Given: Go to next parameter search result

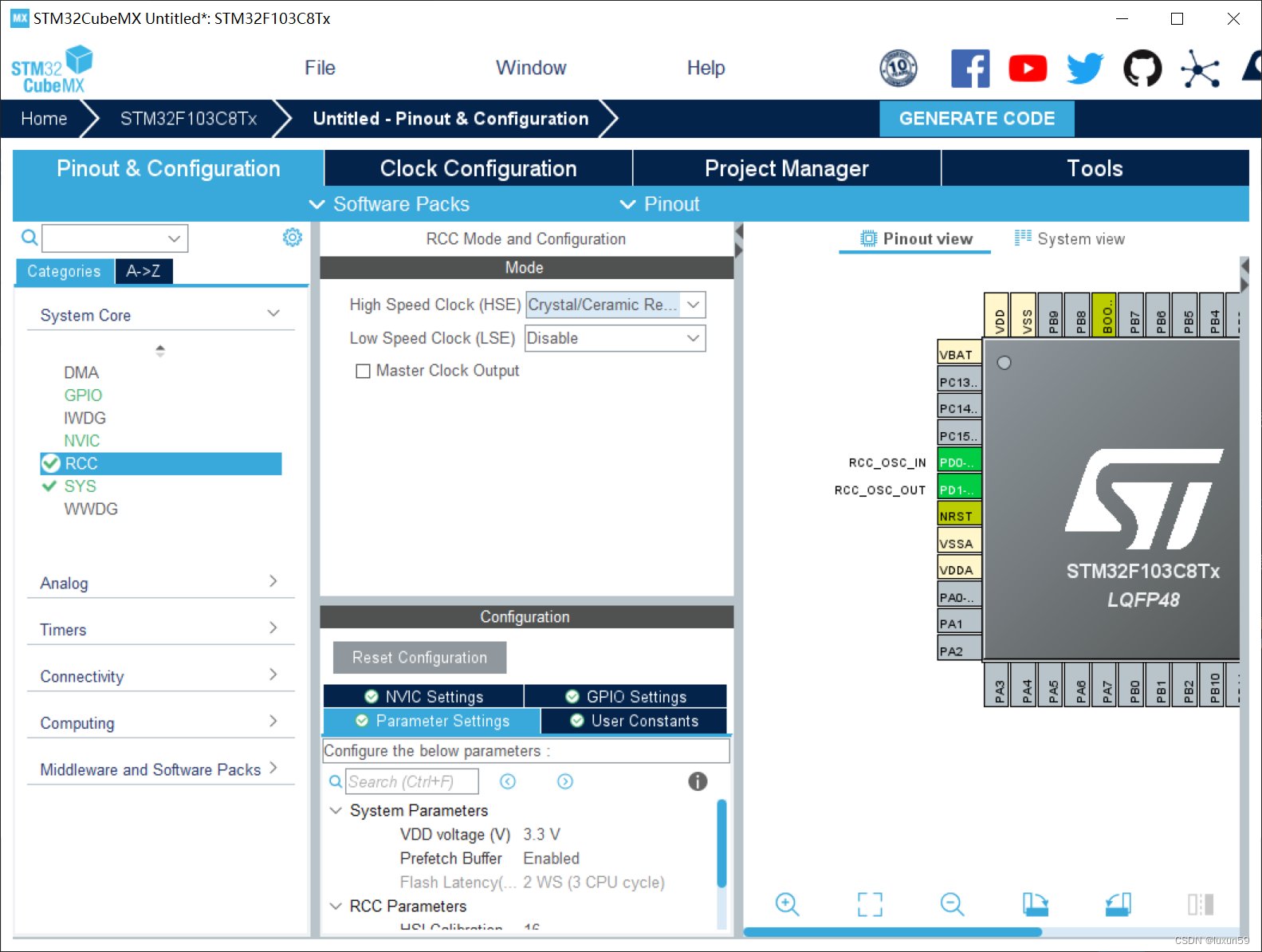Looking at the screenshot, I should [565, 781].
